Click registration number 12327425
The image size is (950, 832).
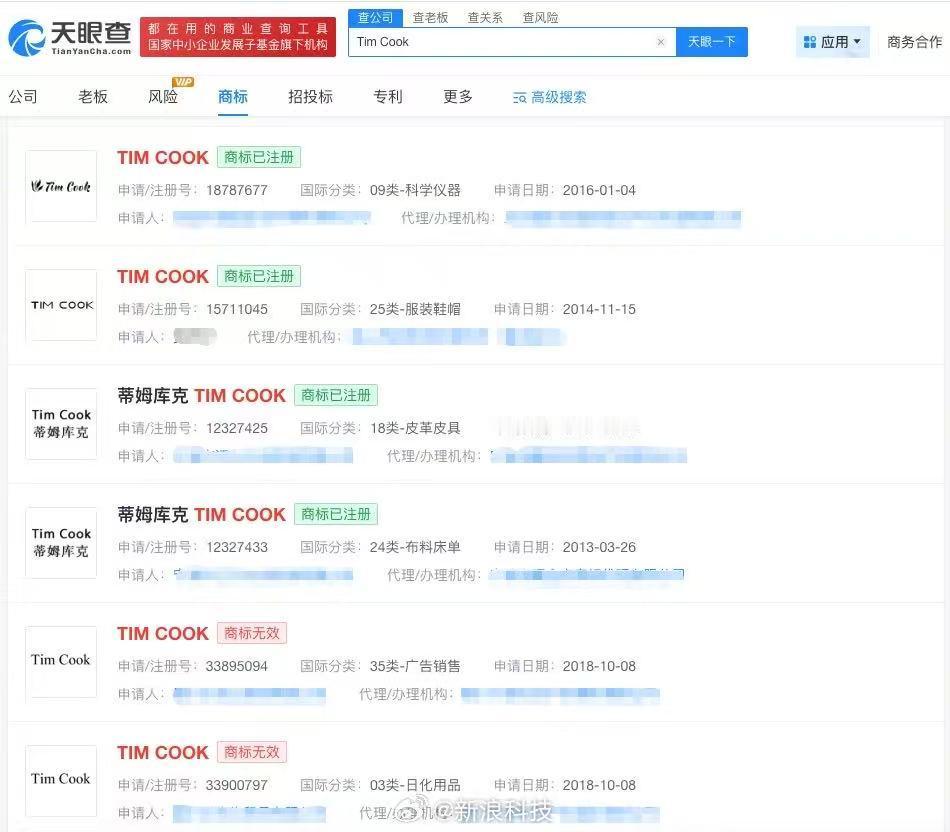237,428
